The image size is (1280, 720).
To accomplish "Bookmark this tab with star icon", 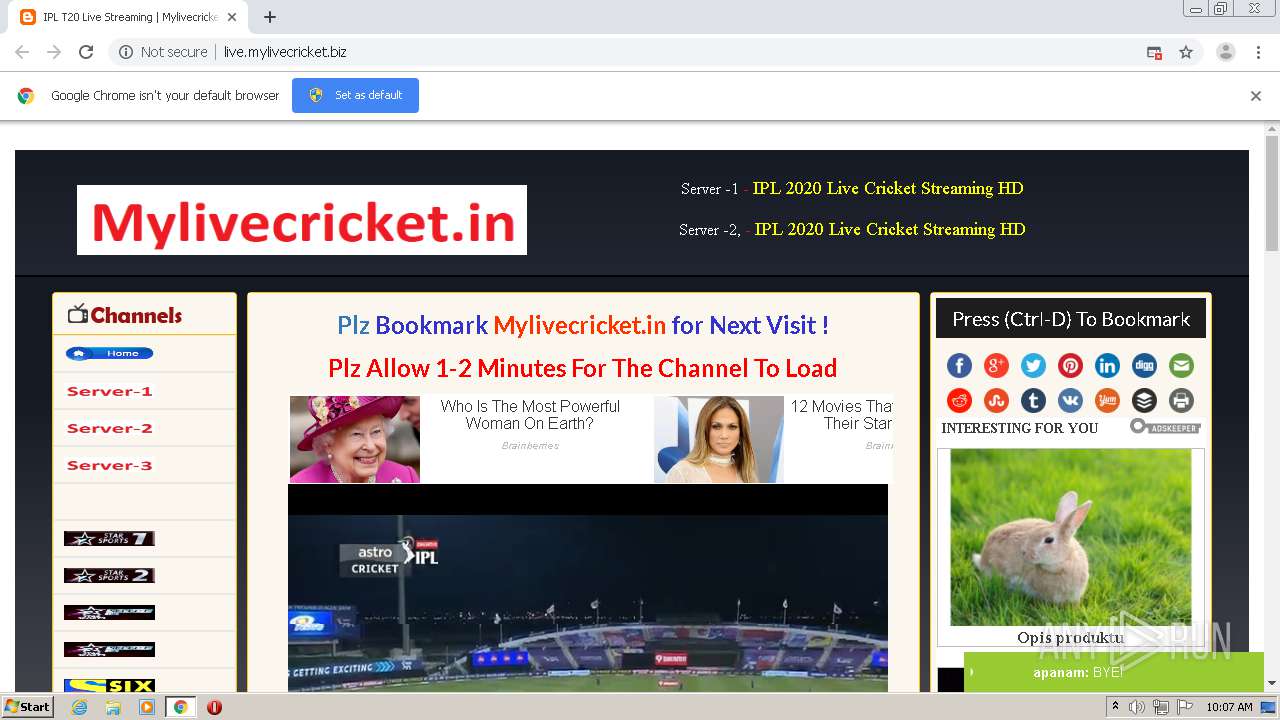I will (1186, 52).
